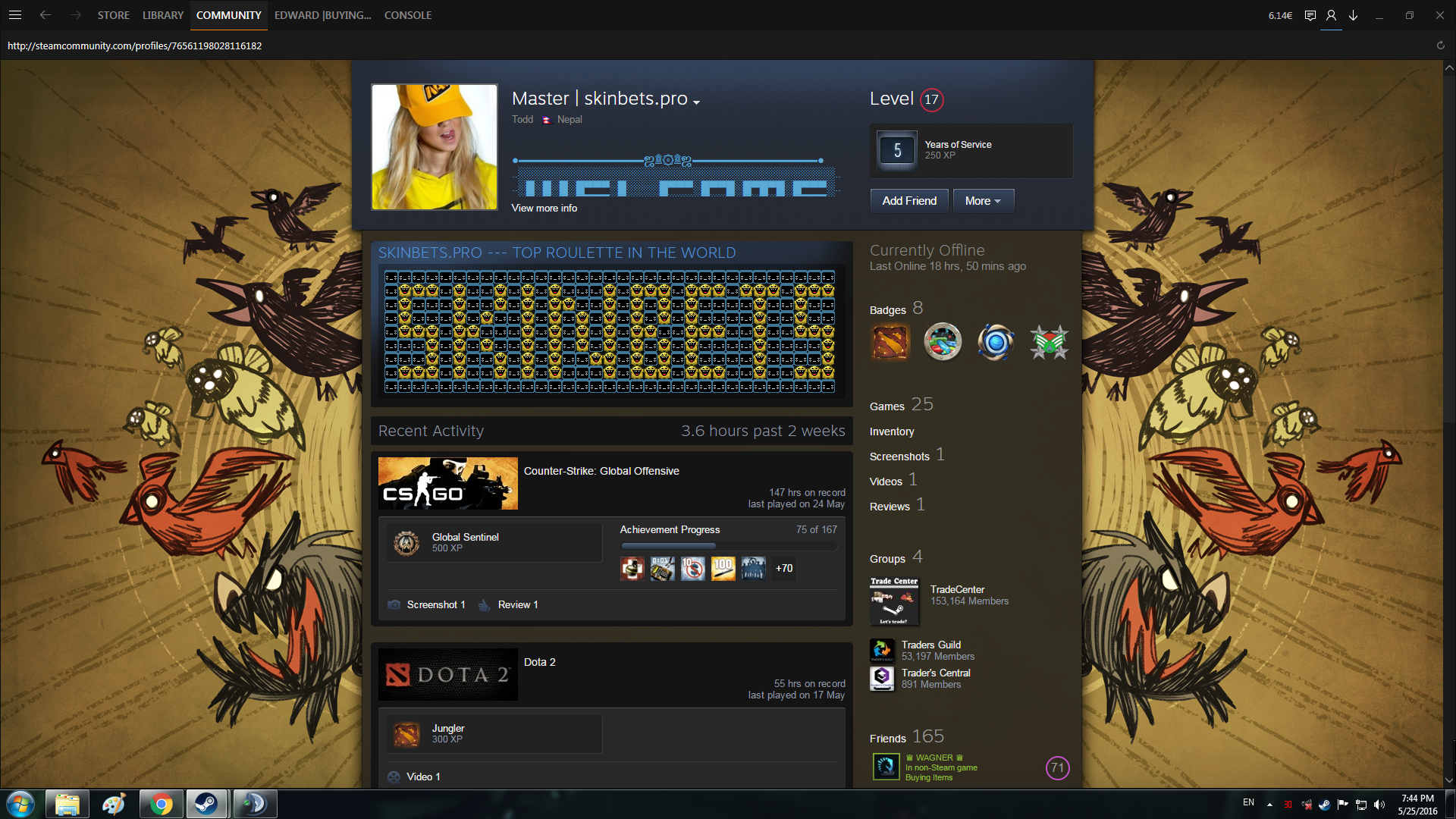Open the View more info link
Screen dimensions: 1456x819
(544, 208)
